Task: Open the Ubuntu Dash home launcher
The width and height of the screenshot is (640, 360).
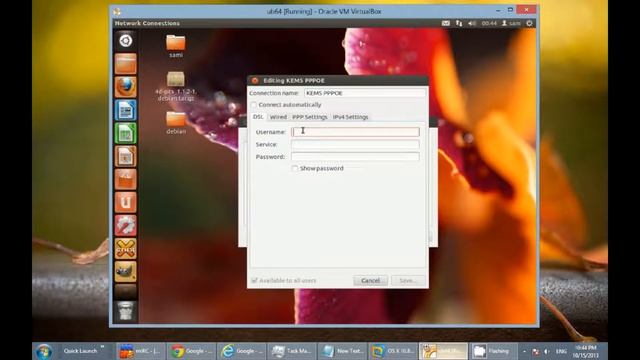Action: pos(125,40)
